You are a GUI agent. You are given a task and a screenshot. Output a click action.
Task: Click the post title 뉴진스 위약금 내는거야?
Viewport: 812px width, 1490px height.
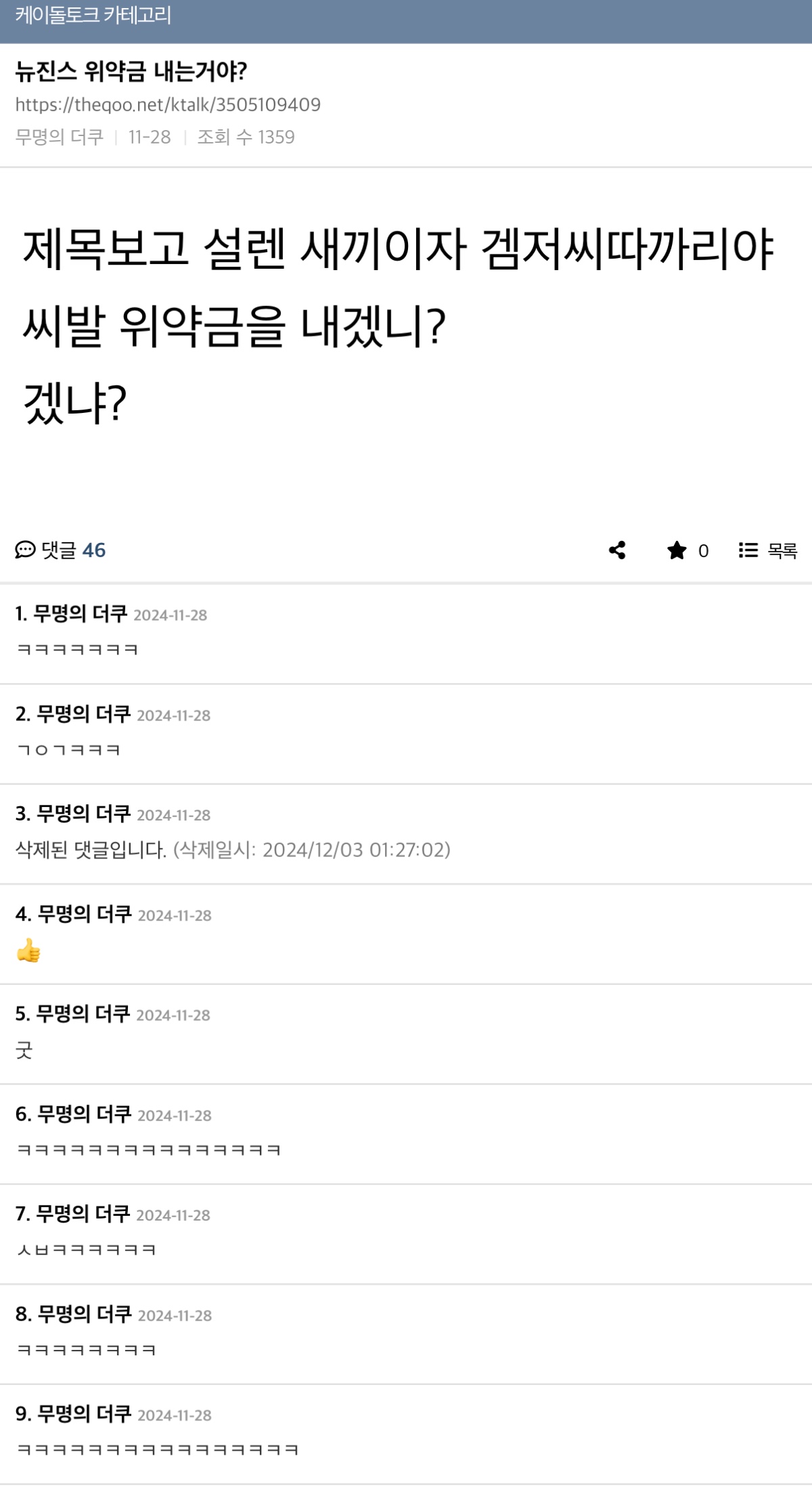click(x=131, y=71)
